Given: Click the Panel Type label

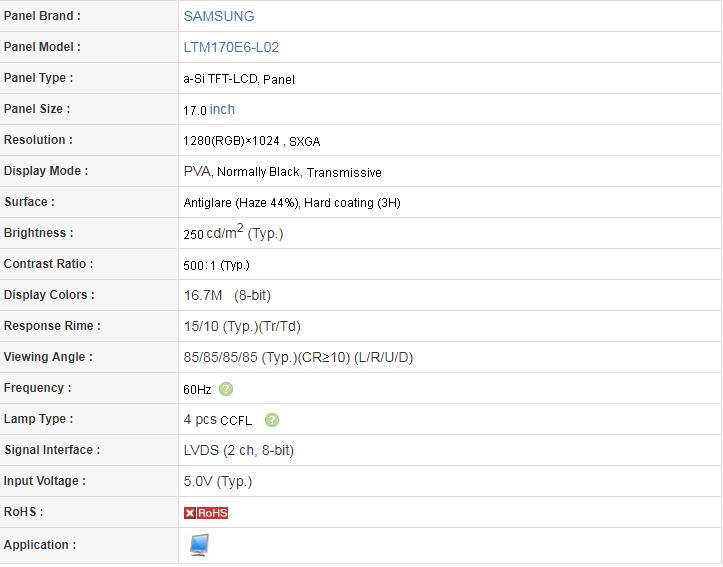Looking at the screenshot, I should (x=38, y=78).
